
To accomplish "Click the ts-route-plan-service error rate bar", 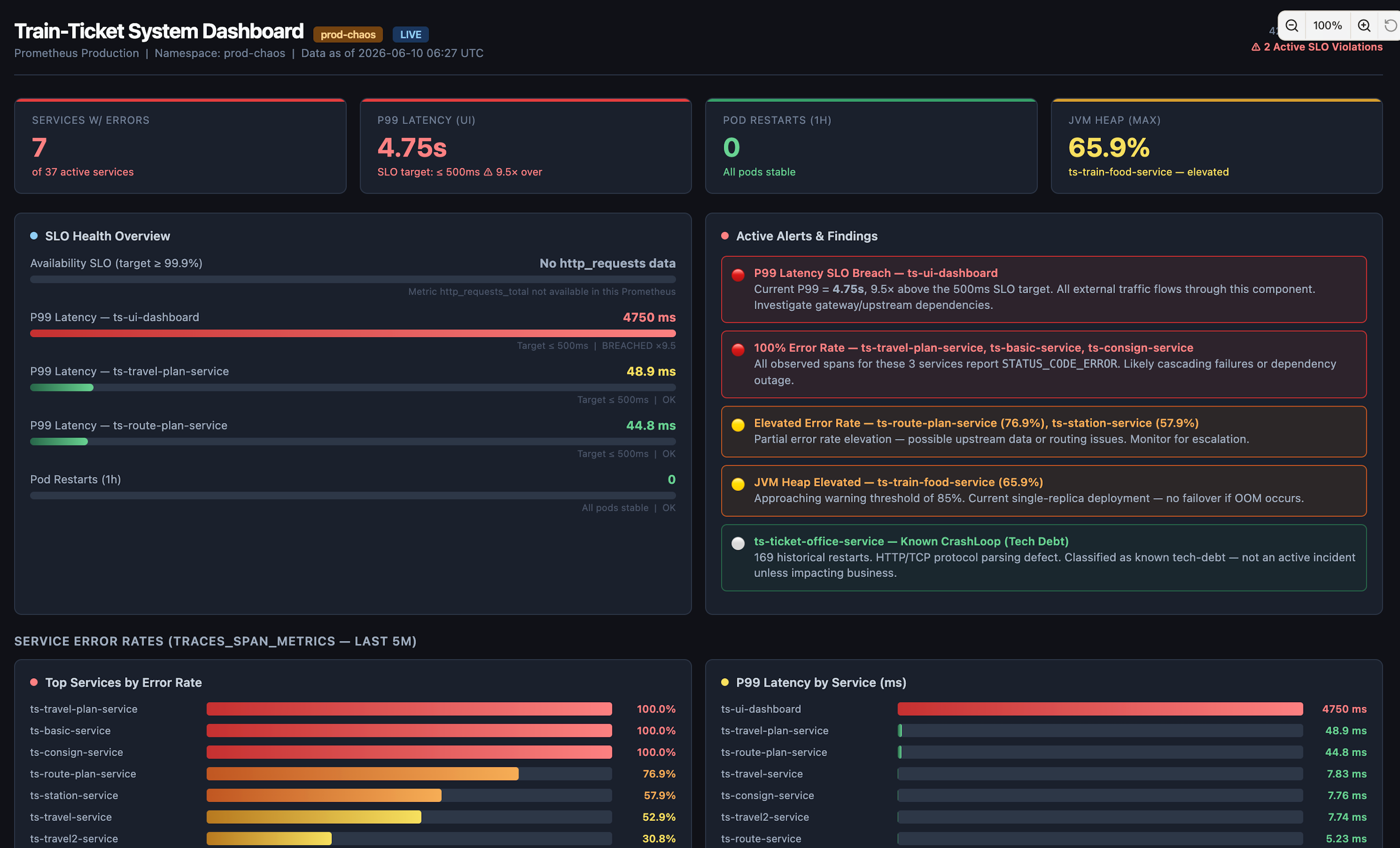I will click(409, 773).
